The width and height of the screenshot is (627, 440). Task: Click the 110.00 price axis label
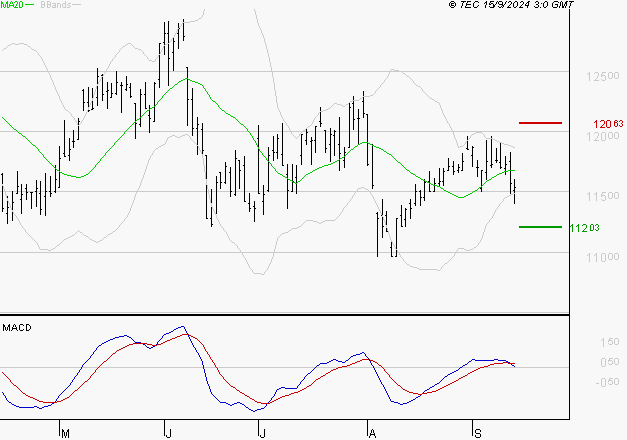tap(602, 257)
